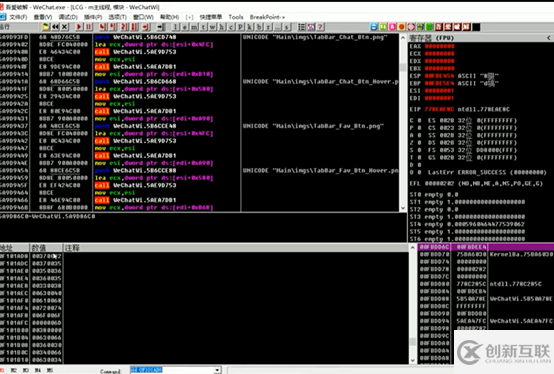The height and width of the screenshot is (374, 554).
Task: Open Breakpoints window with the B button
Action: 259,27
